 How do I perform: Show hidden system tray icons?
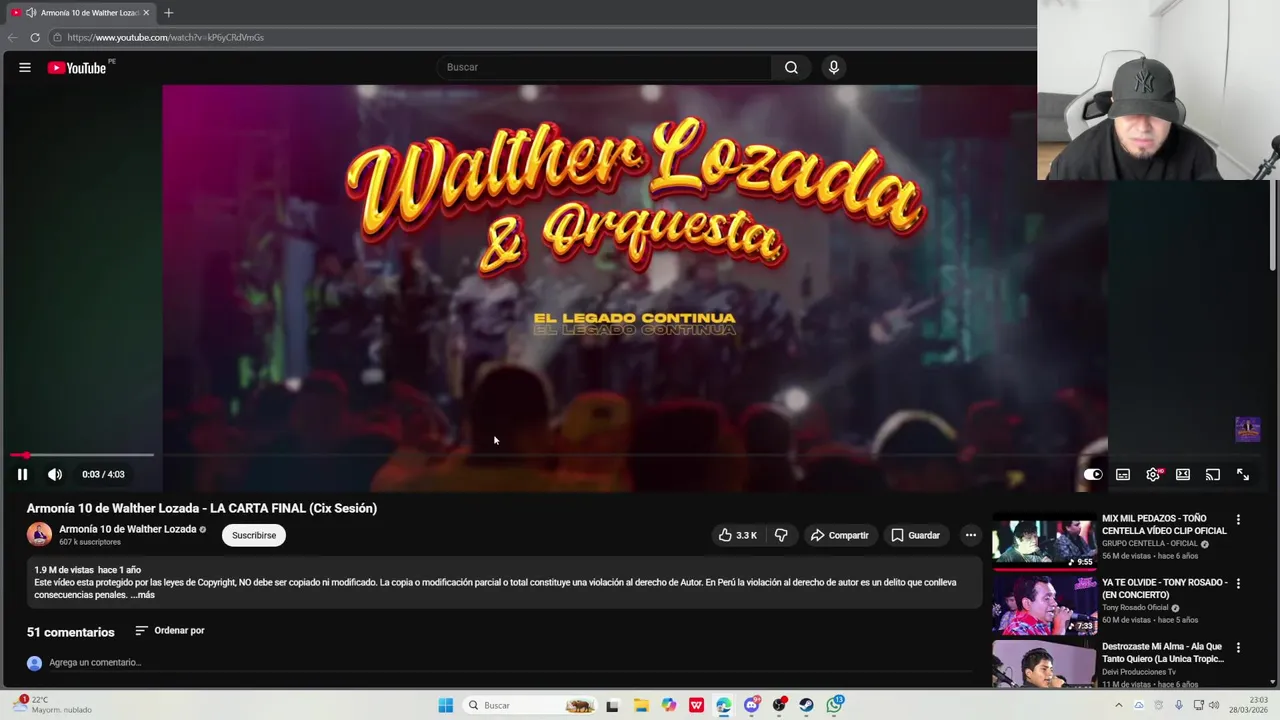(1118, 705)
